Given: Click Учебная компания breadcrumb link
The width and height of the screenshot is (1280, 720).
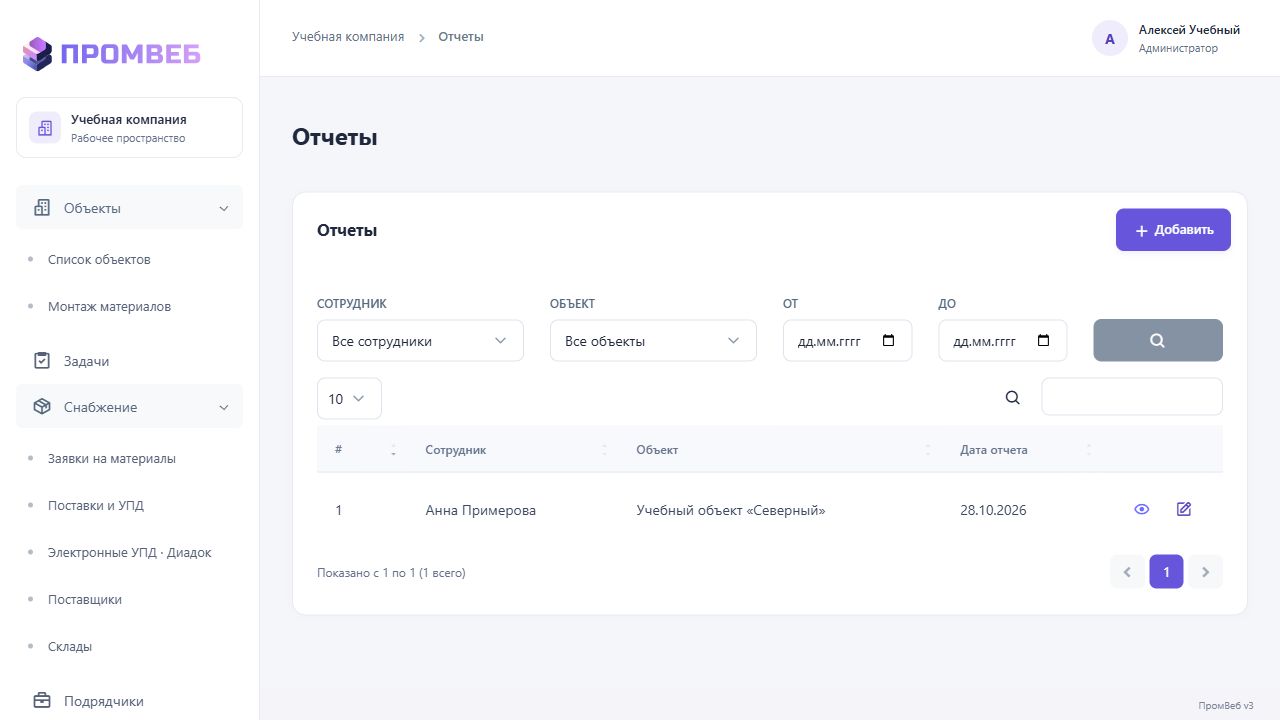Looking at the screenshot, I should coord(348,36).
